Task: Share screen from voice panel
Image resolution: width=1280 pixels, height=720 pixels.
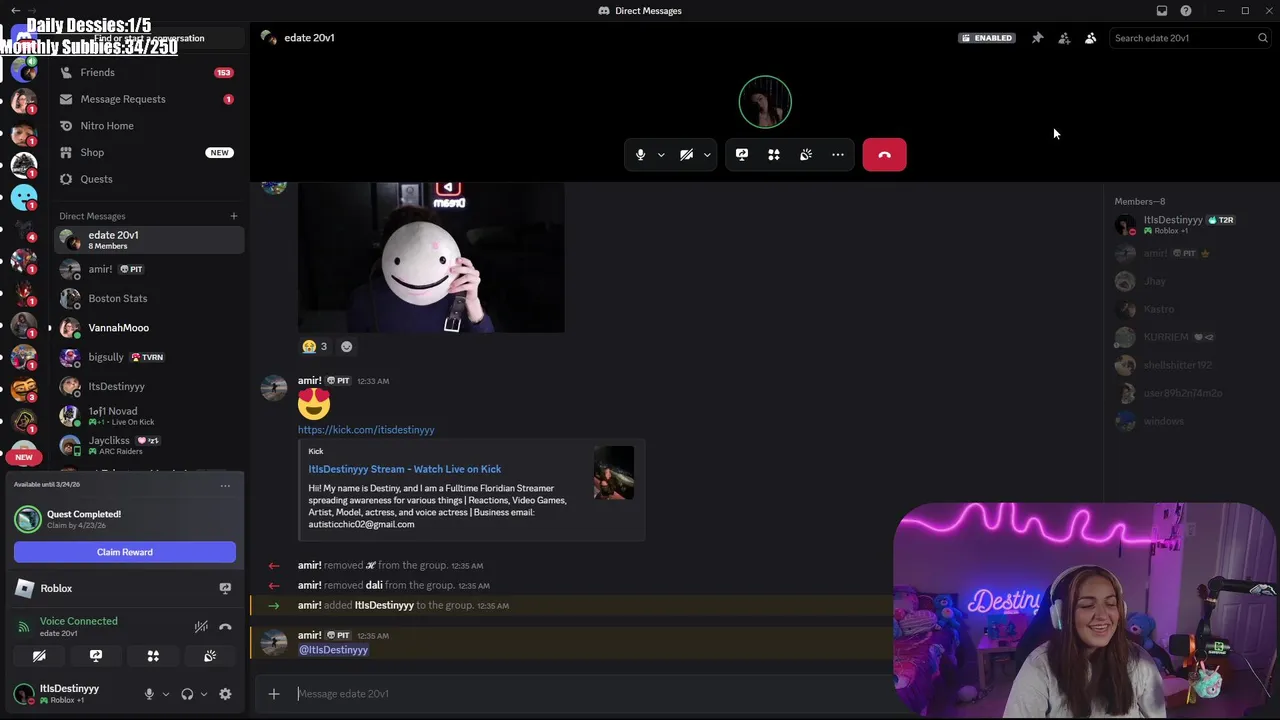Action: (96, 656)
